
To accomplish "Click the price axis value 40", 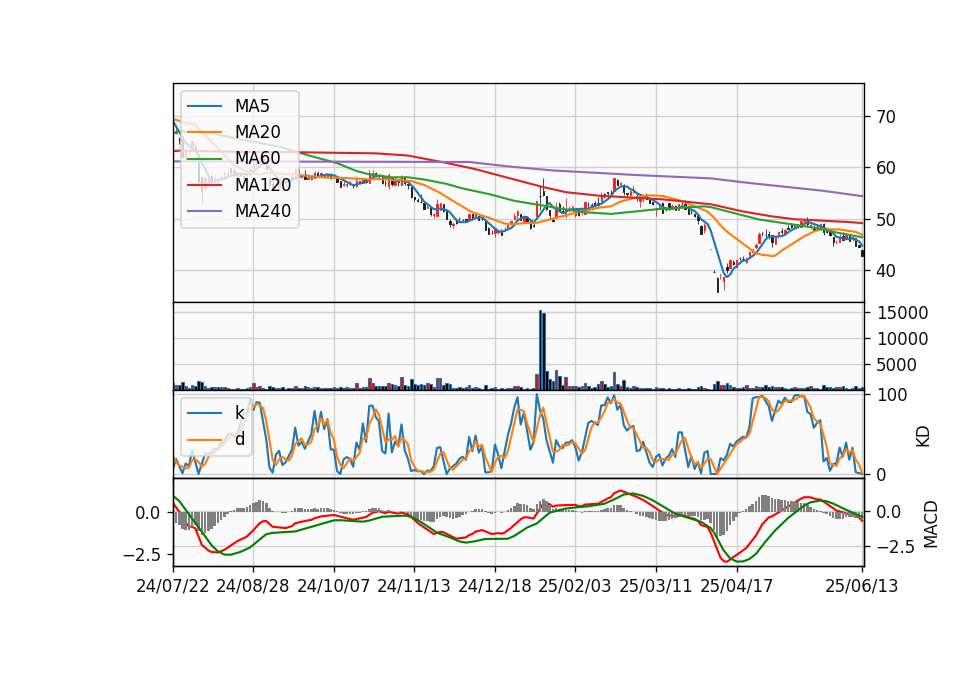I will point(886,271).
